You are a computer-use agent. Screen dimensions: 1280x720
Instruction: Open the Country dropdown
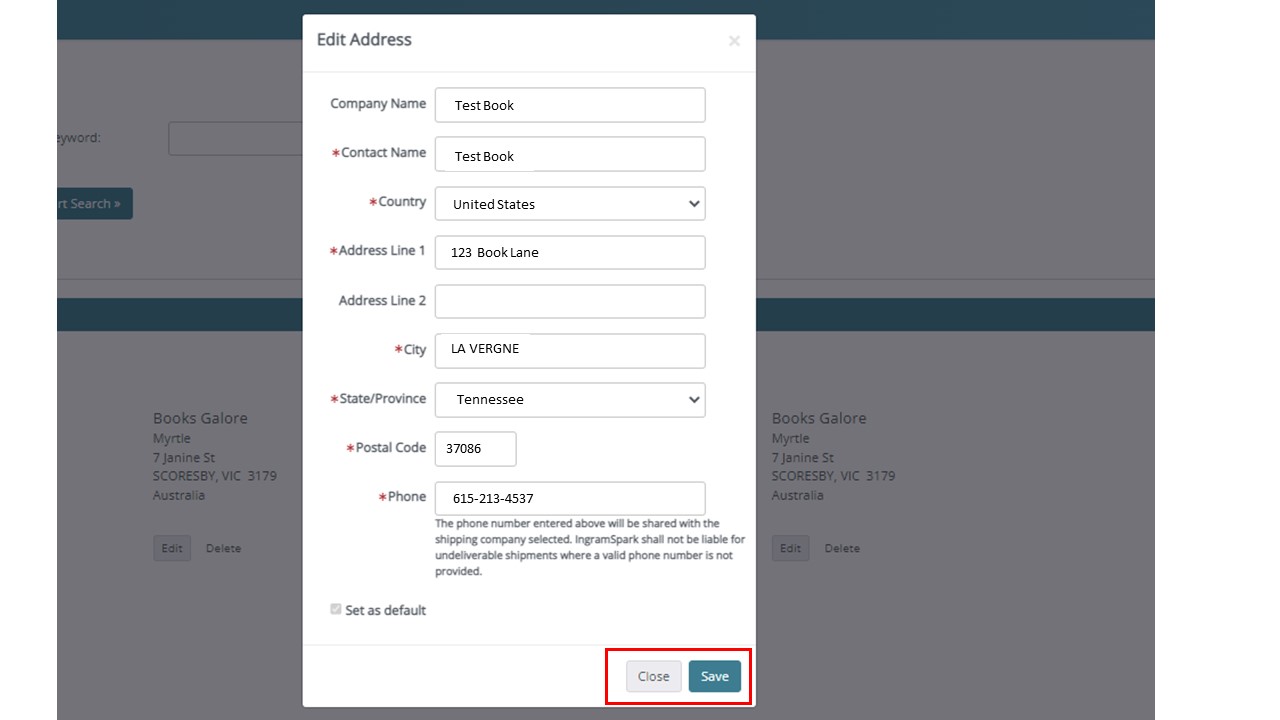click(570, 203)
